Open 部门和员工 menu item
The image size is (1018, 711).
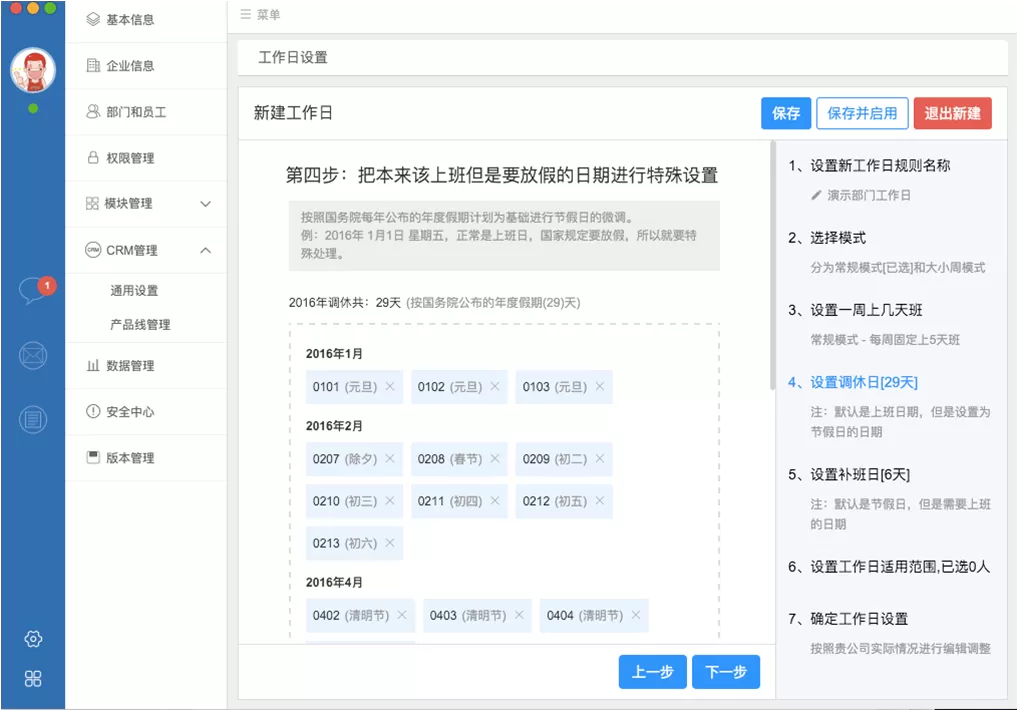(x=146, y=112)
